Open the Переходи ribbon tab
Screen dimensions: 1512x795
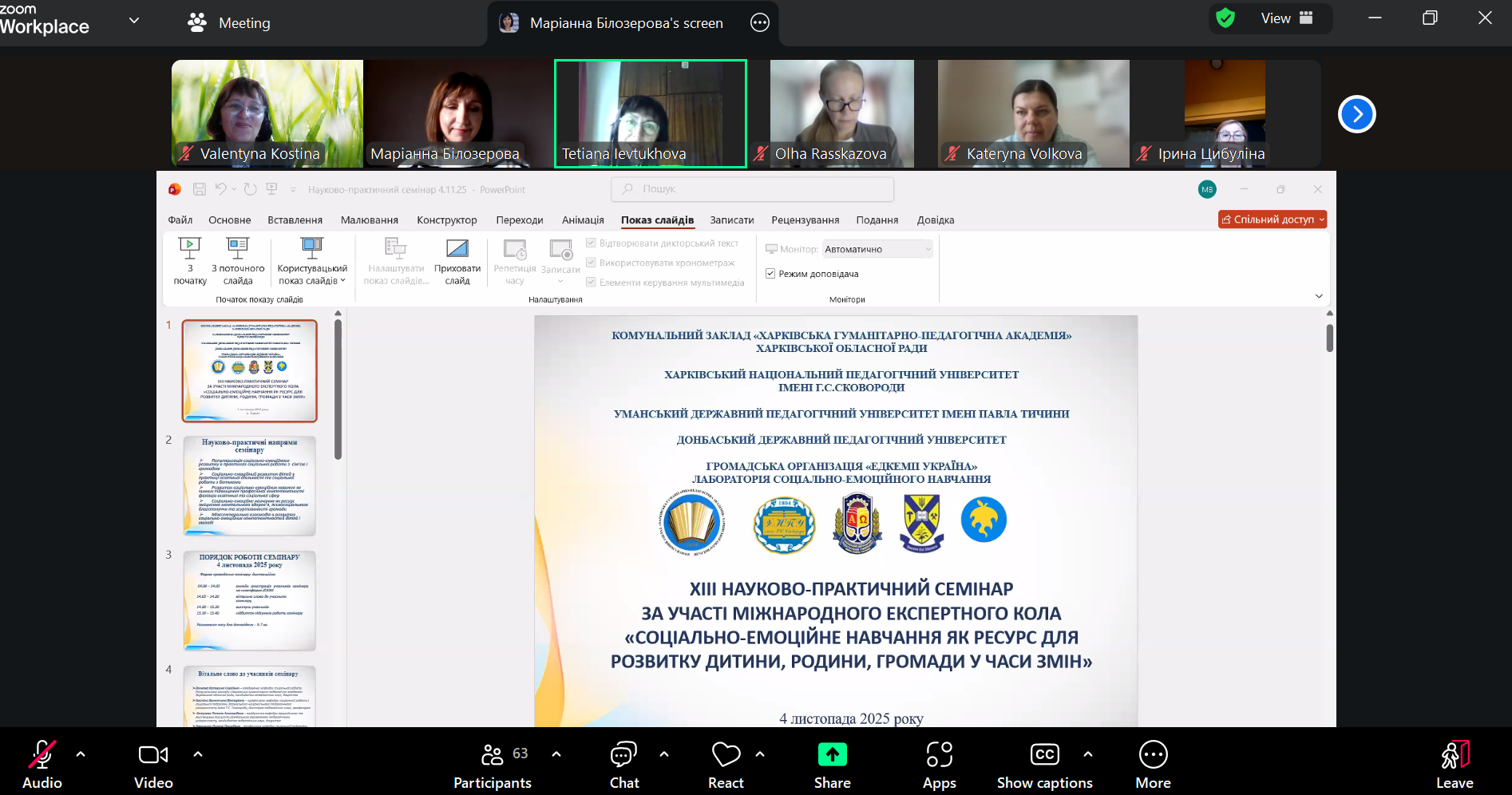click(519, 220)
